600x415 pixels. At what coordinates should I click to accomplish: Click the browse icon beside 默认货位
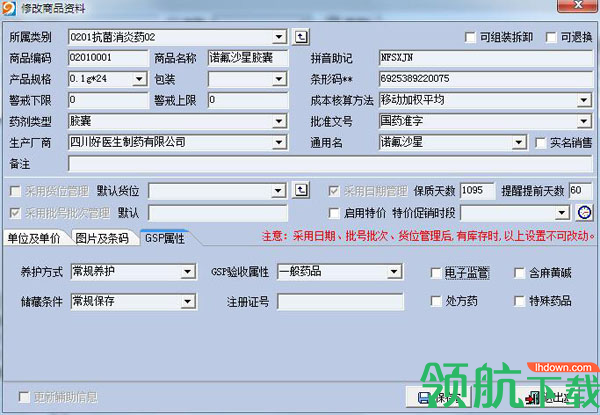[301, 190]
